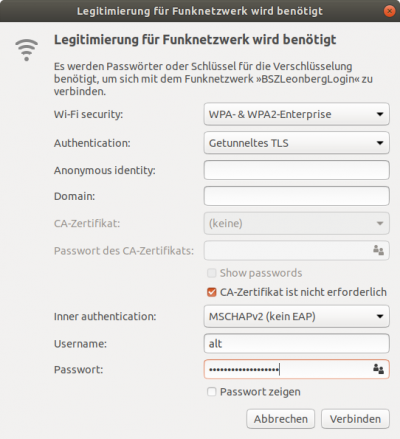400x439 pixels.
Task: Toggle the Show passwords checkbox
Action: point(212,273)
